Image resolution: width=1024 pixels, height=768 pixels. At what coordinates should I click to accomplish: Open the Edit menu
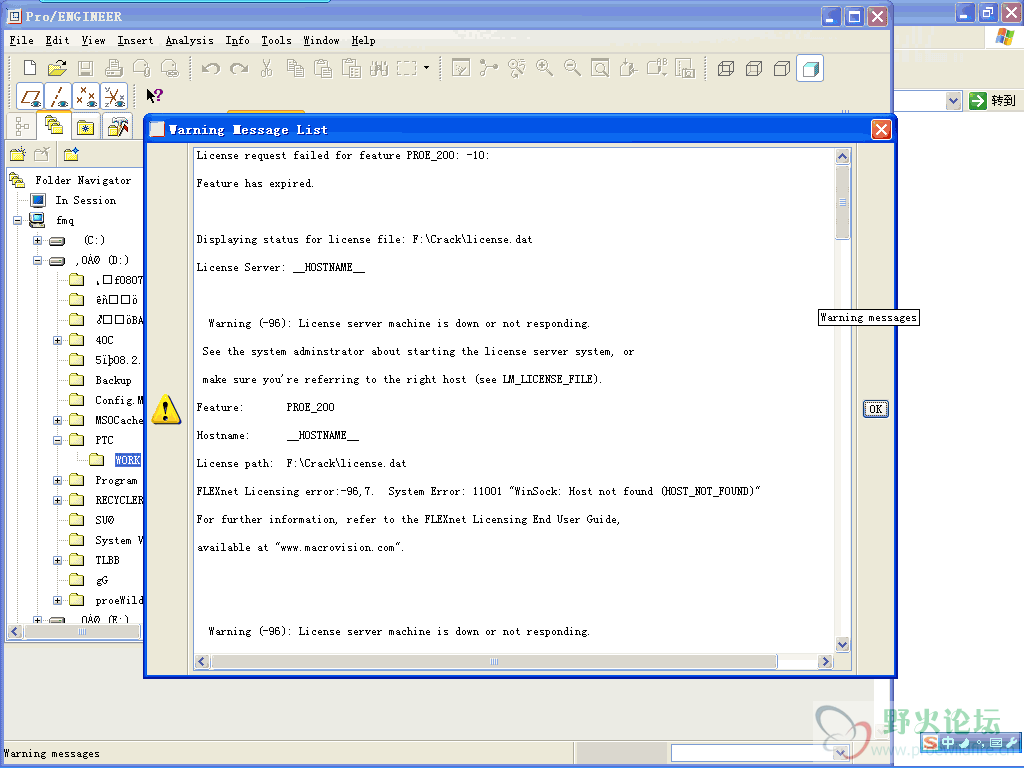point(57,40)
